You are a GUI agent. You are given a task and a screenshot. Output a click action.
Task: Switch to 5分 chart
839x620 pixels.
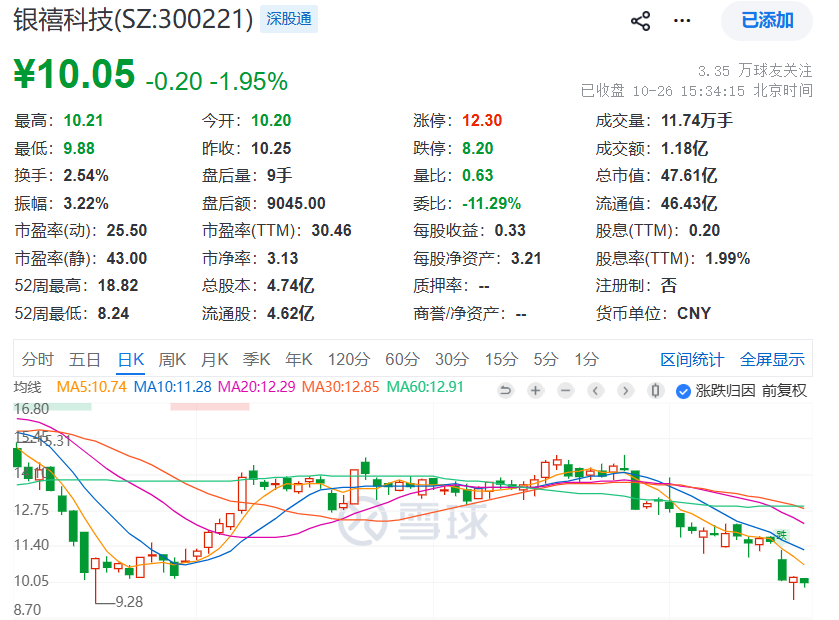coord(546,359)
